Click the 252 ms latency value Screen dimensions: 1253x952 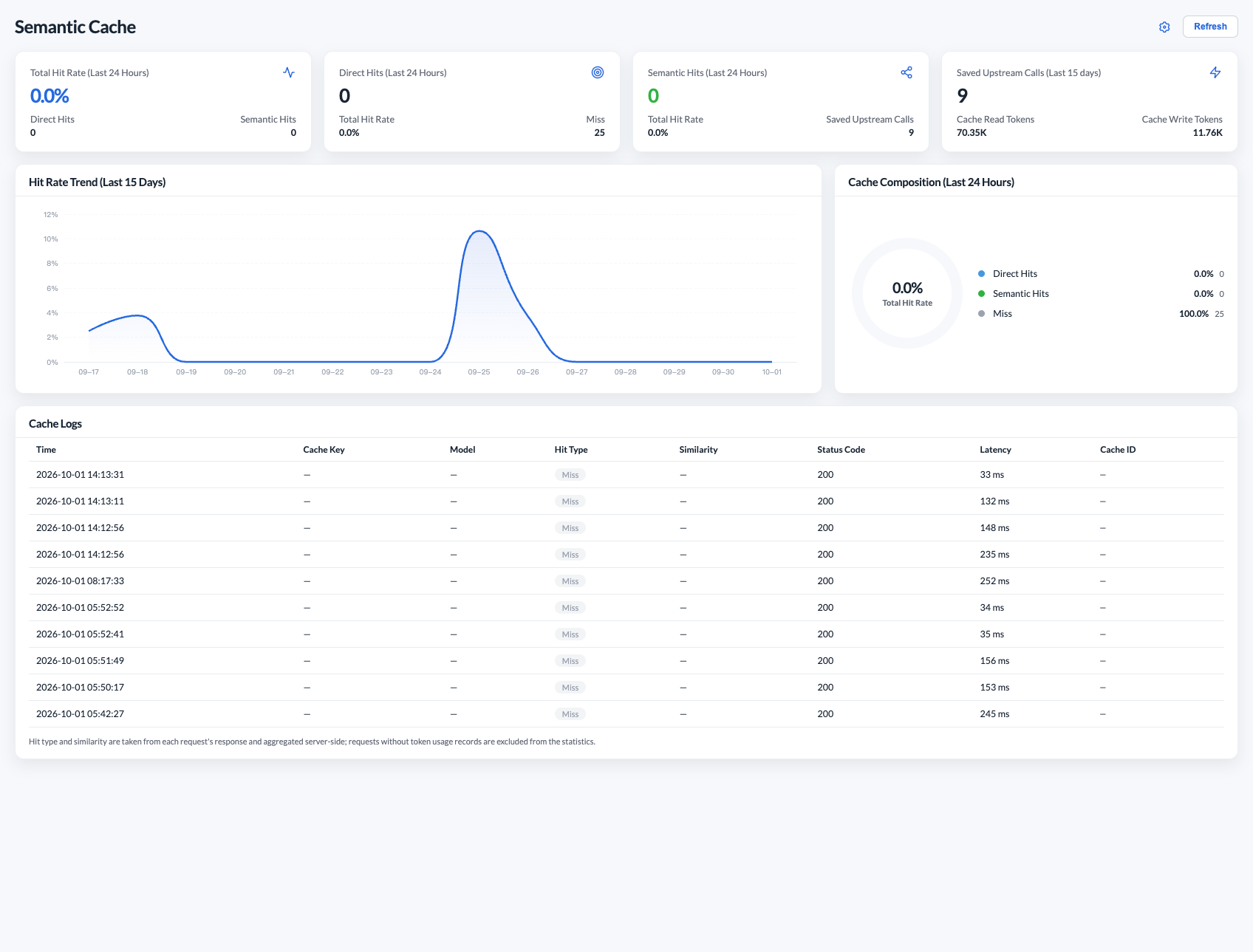[x=994, y=581]
